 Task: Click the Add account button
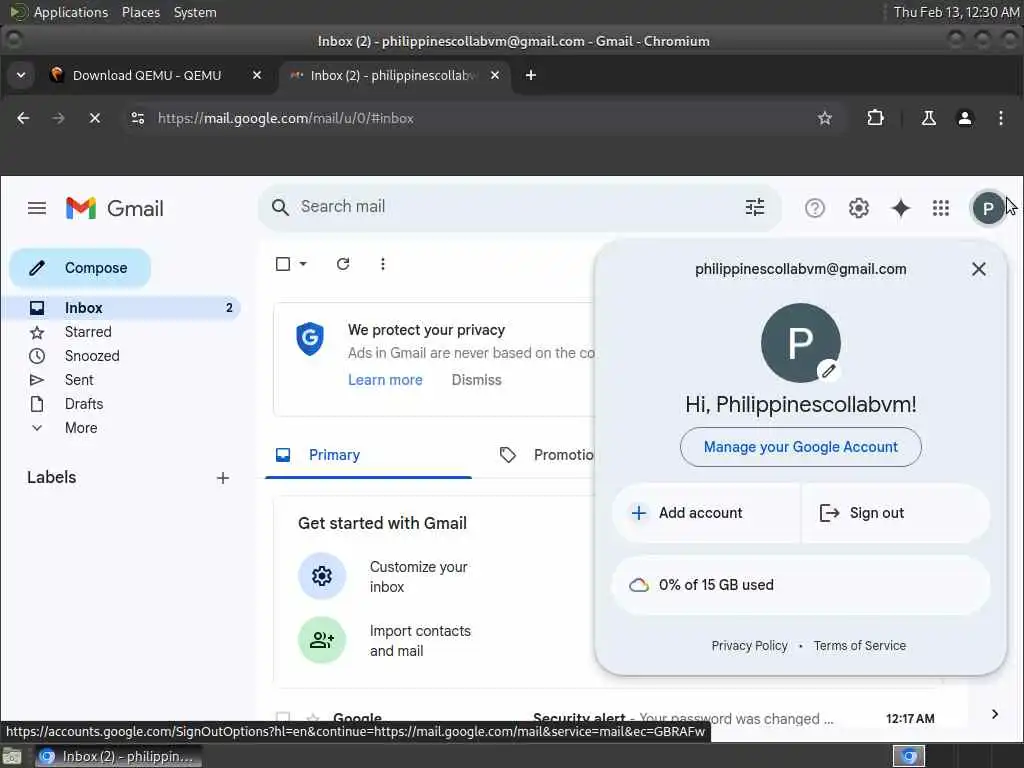706,513
